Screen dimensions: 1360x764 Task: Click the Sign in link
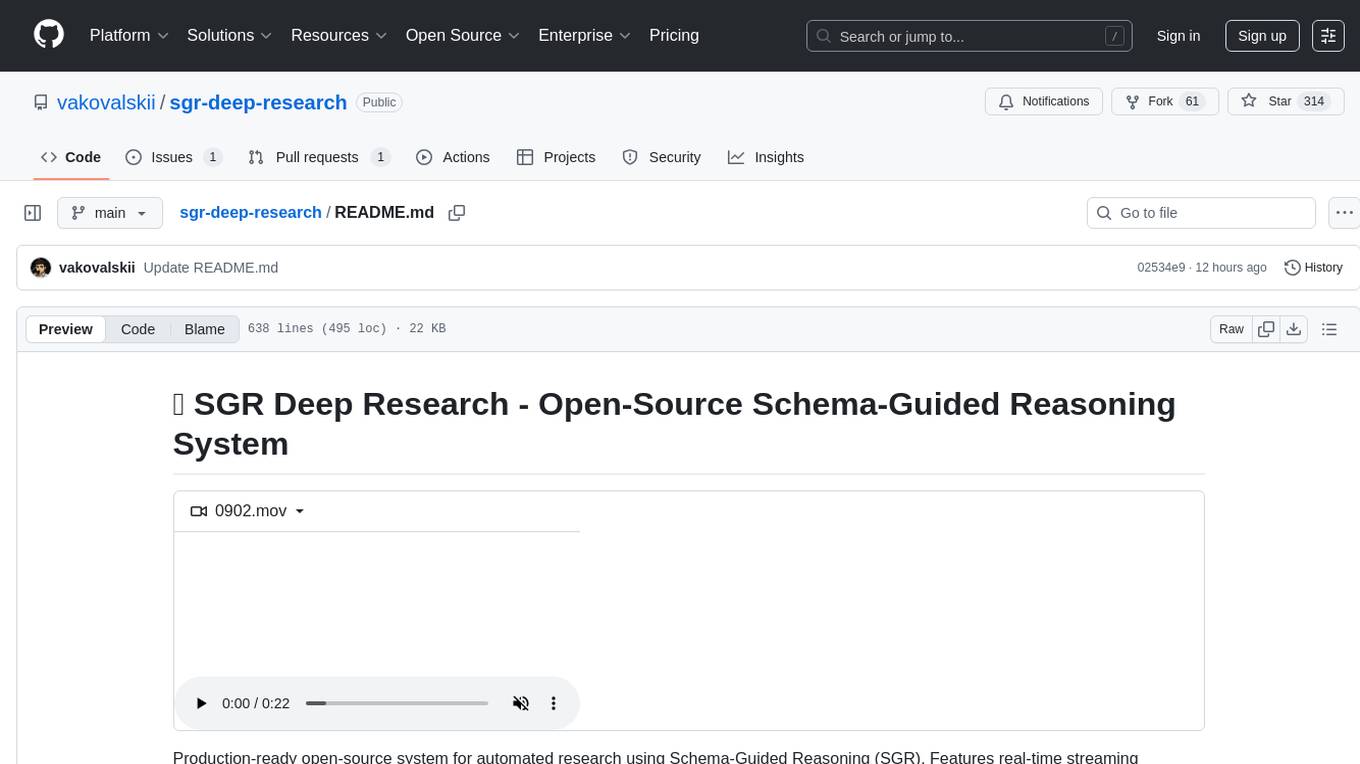(1178, 36)
